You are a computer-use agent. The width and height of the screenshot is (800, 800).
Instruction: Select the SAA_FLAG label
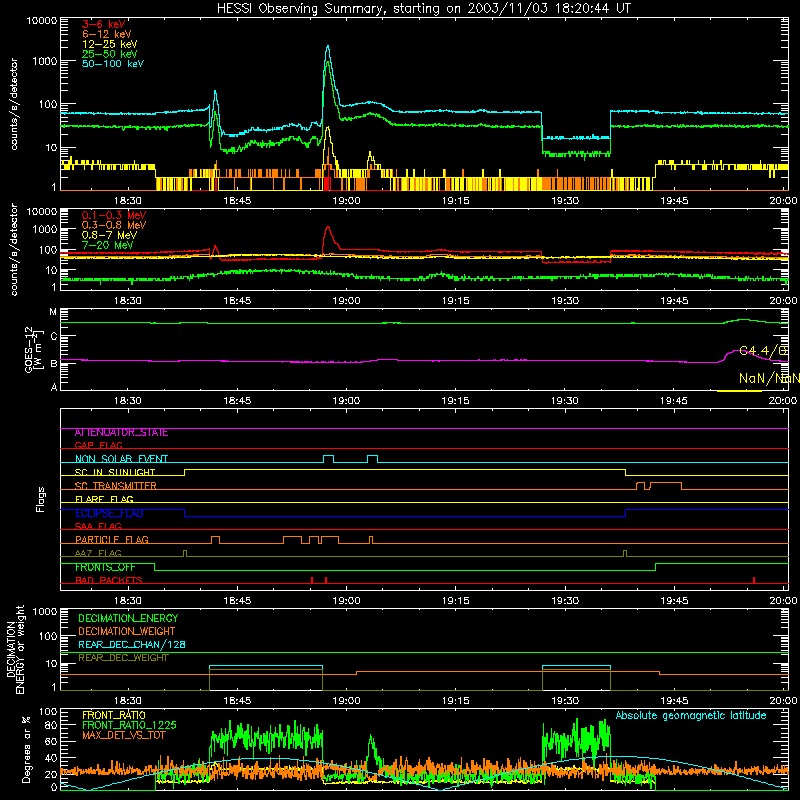pyautogui.click(x=98, y=526)
